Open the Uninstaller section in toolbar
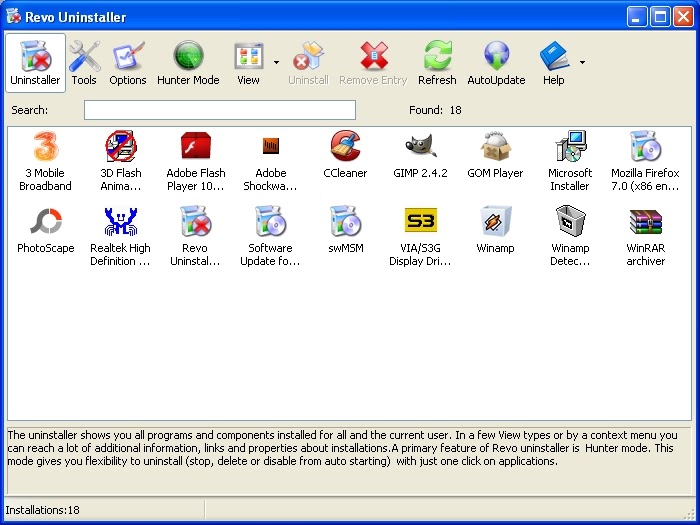700x525 pixels. point(35,63)
